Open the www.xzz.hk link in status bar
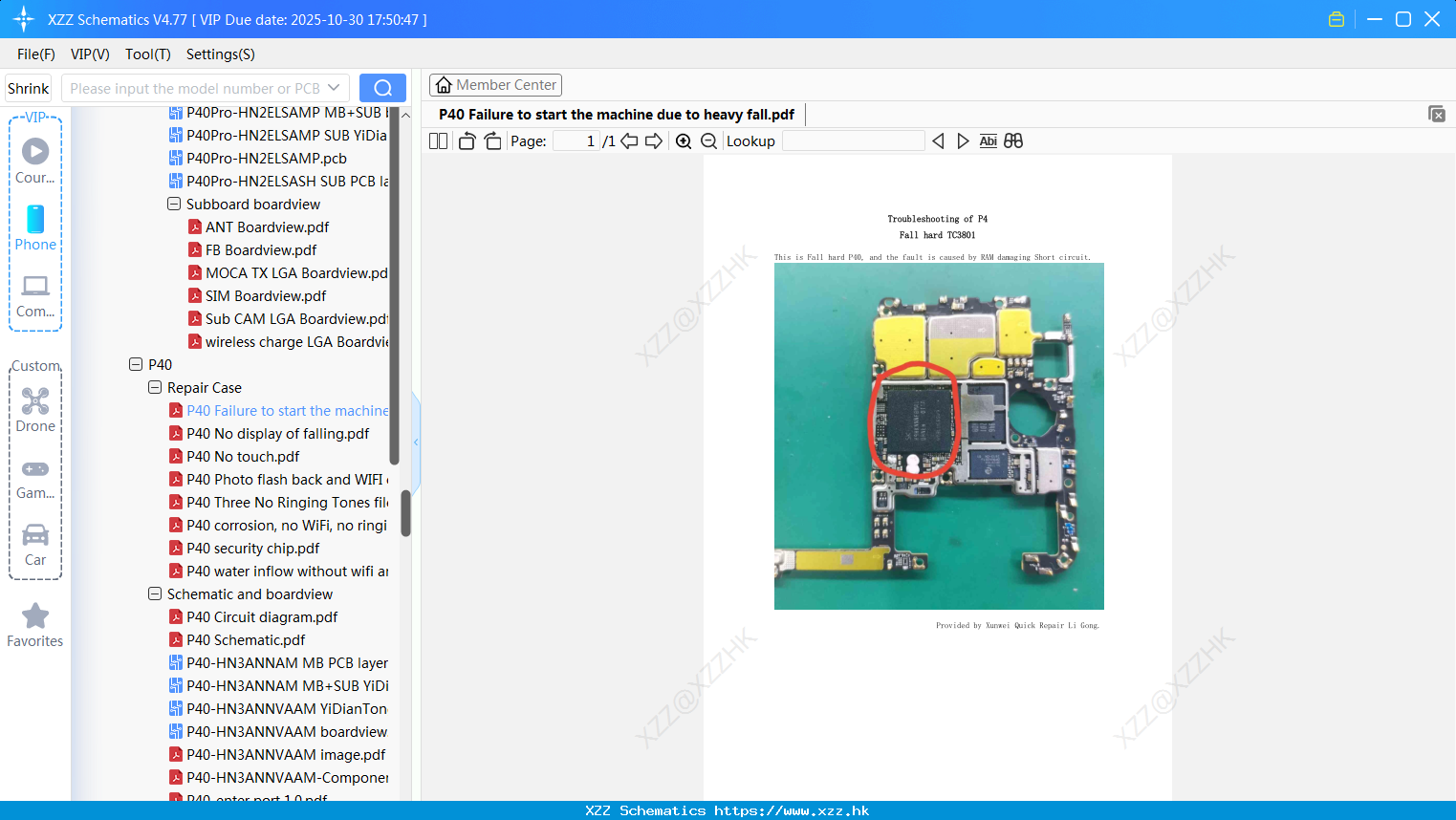 [792, 810]
